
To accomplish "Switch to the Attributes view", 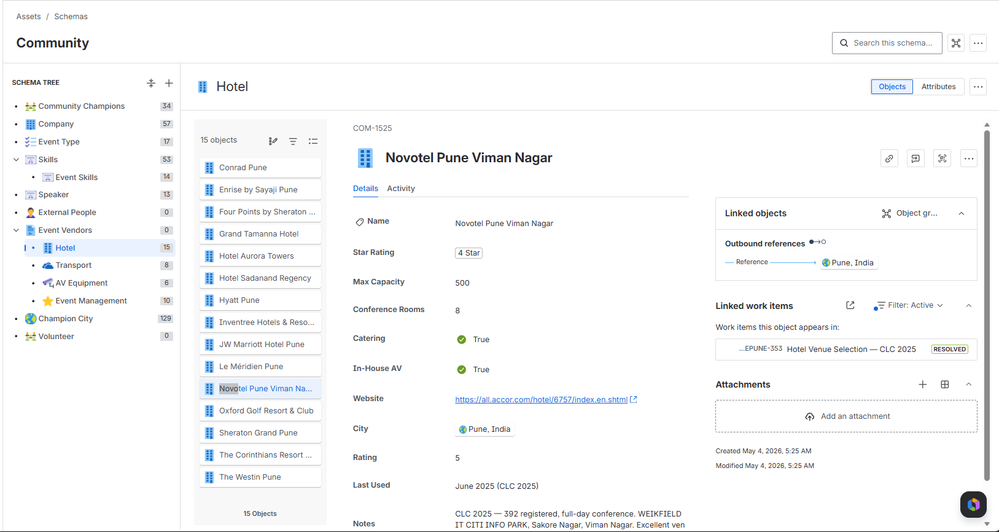I will coord(938,87).
